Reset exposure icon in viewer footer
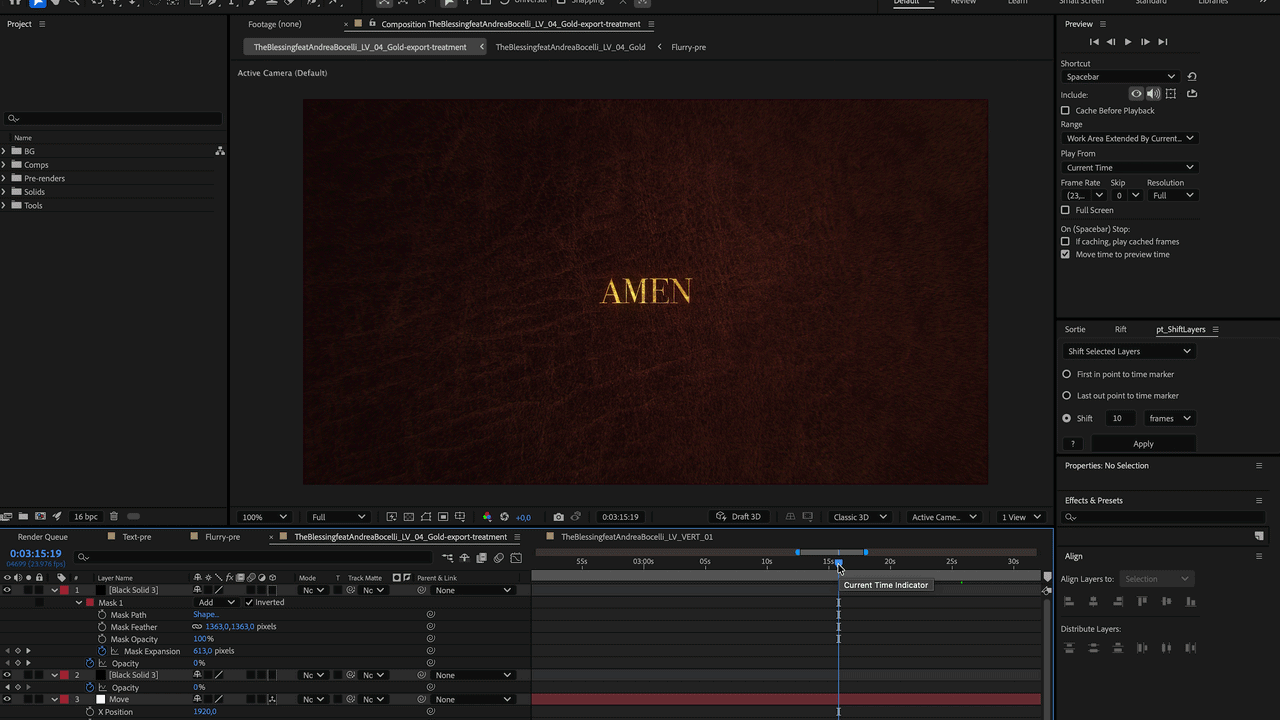The image size is (1280, 720). 504,517
